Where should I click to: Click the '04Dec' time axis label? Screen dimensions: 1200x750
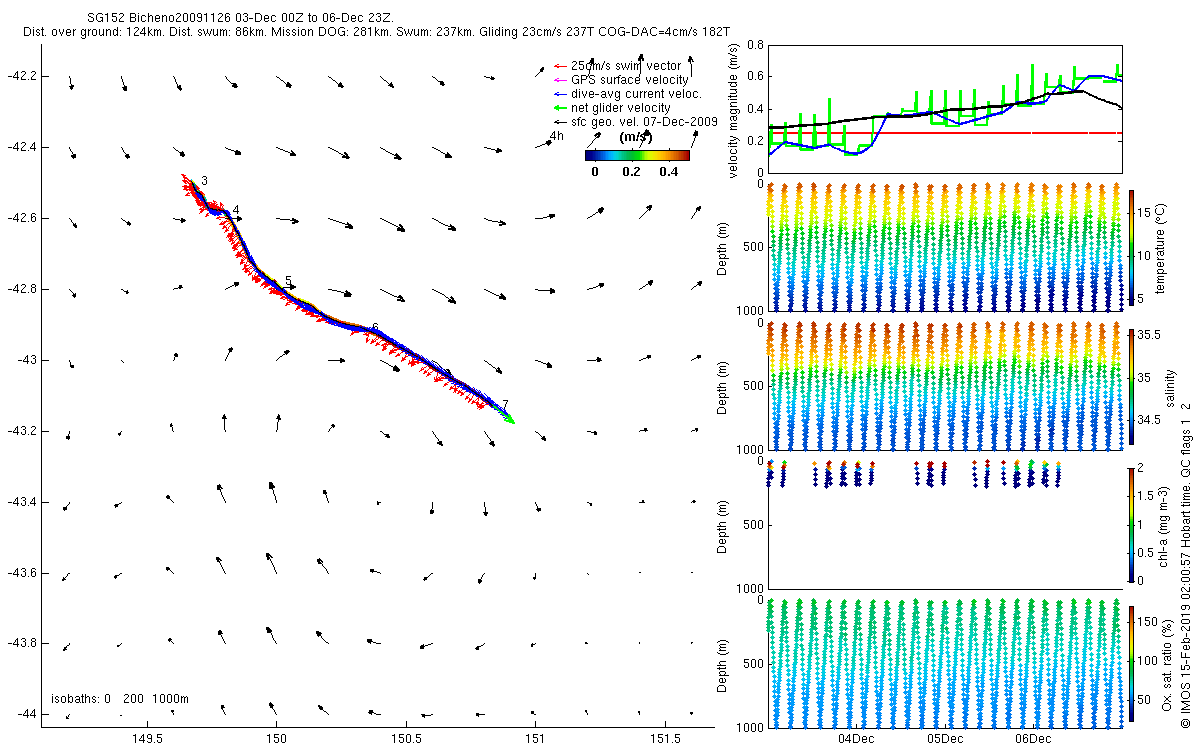[x=856, y=739]
